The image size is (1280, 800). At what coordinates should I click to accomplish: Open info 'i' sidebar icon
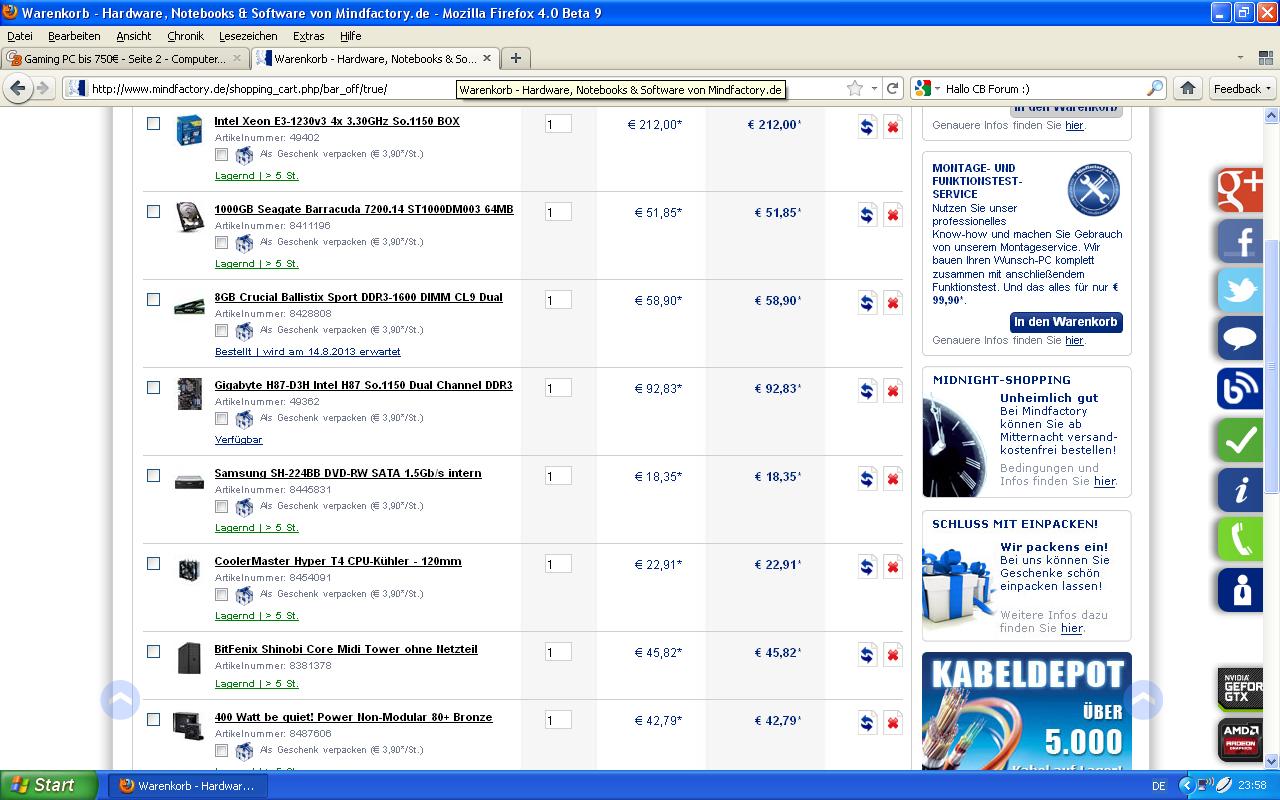click(x=1240, y=490)
